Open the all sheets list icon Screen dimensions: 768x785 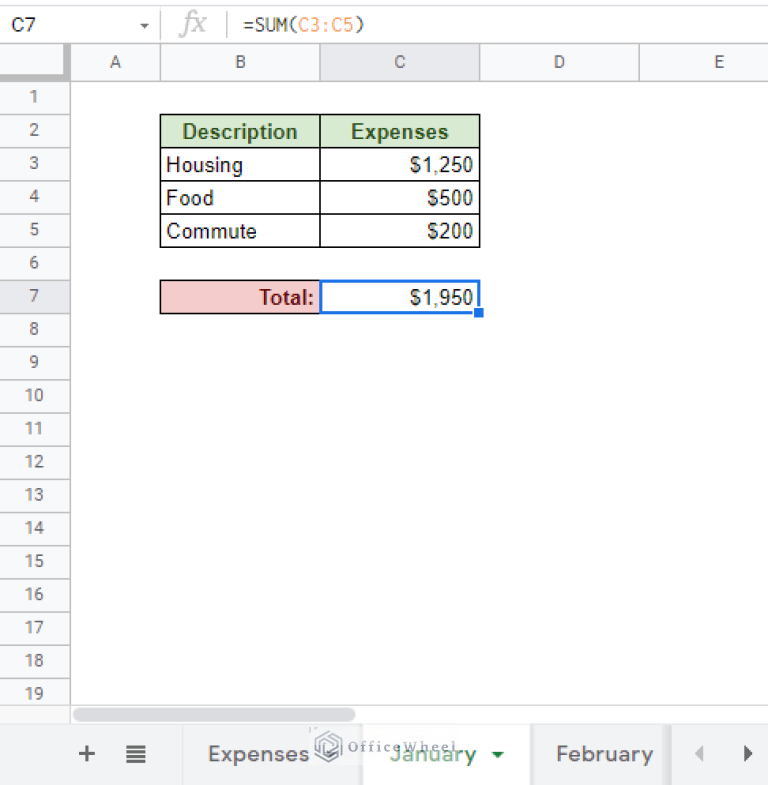pyautogui.click(x=136, y=754)
